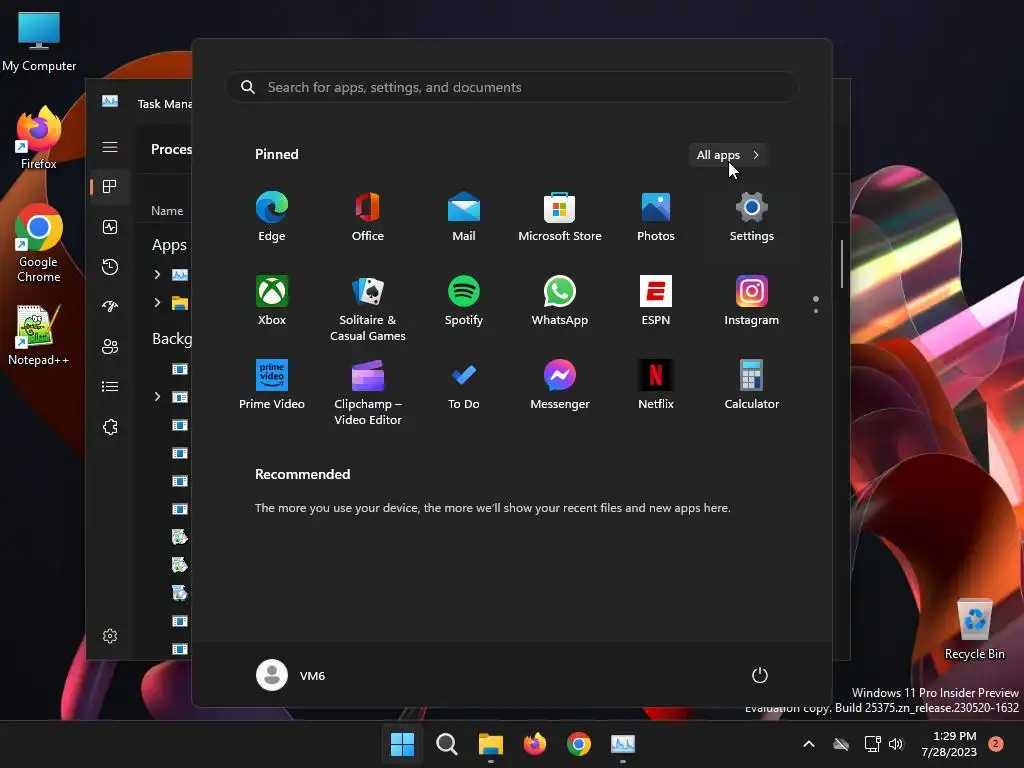This screenshot has height=768, width=1024.
Task: Click the Start button on taskbar
Action: [x=402, y=744]
